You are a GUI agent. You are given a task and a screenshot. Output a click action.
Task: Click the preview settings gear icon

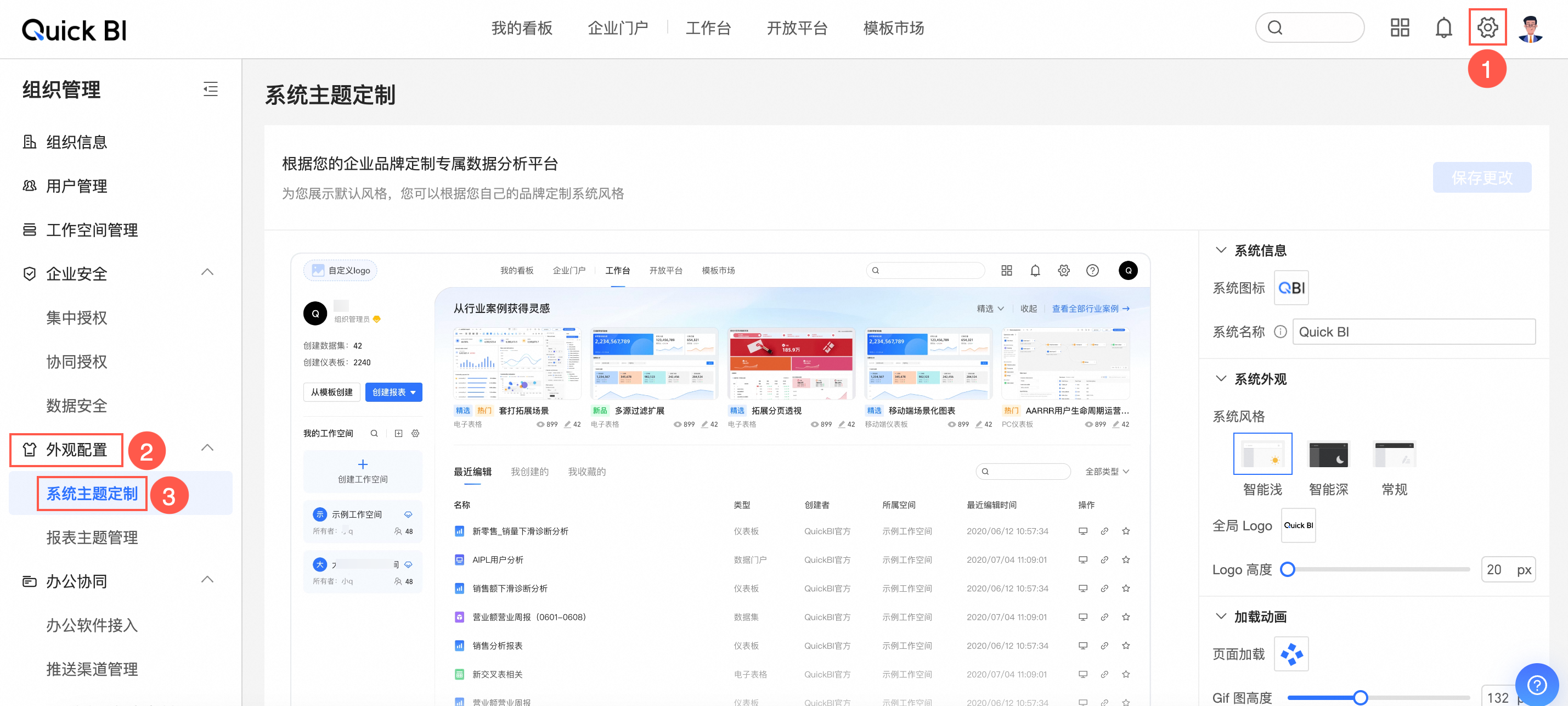1063,271
